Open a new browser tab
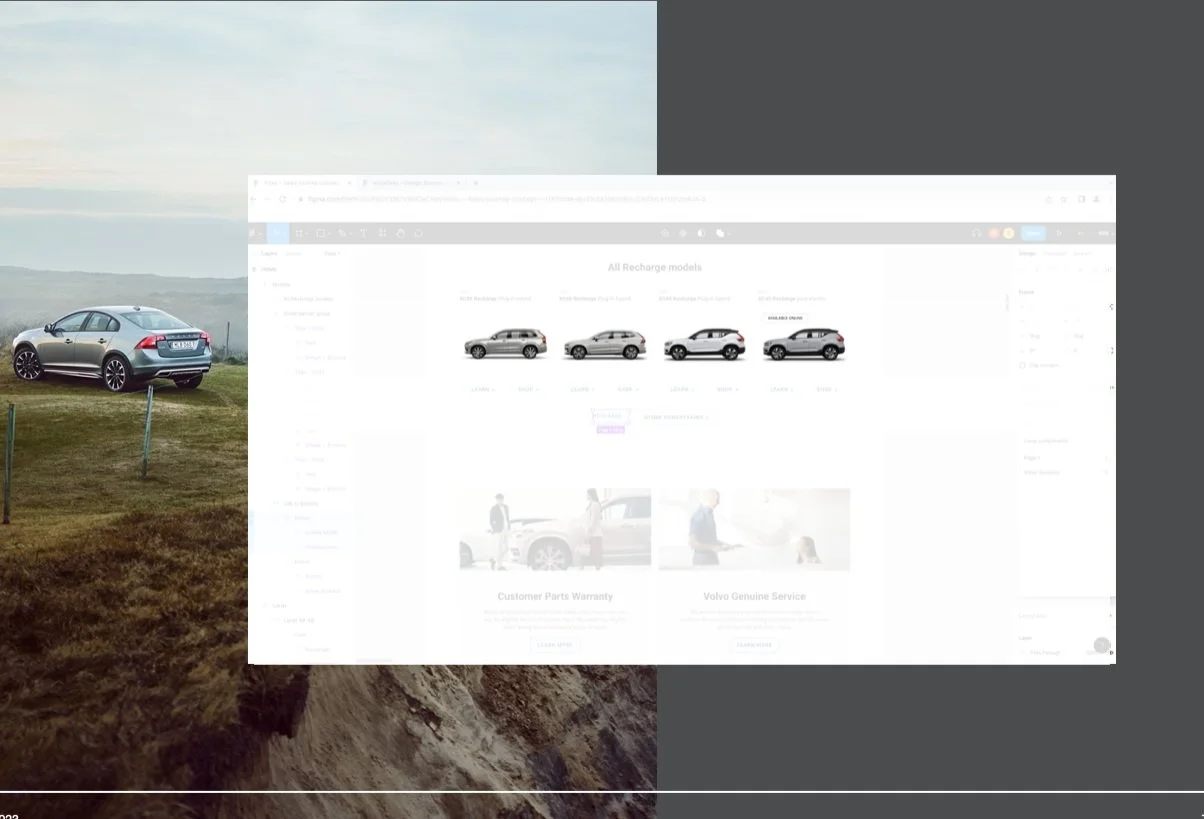The image size is (1204, 819). pyautogui.click(x=476, y=183)
